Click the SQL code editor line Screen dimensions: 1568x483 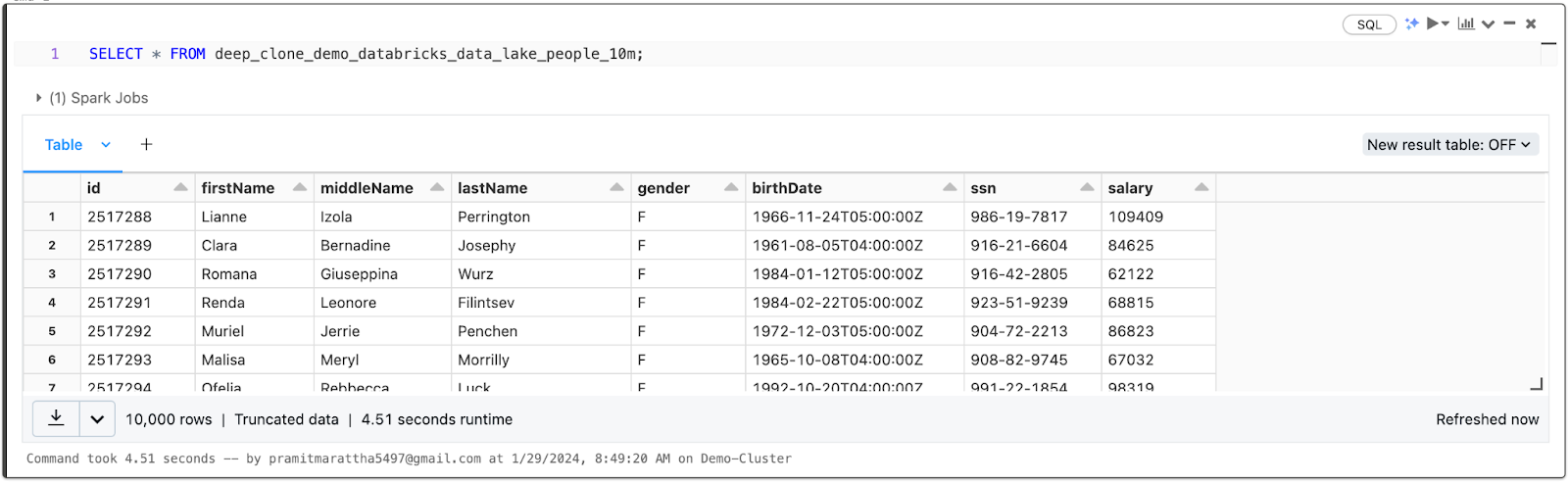coord(367,54)
